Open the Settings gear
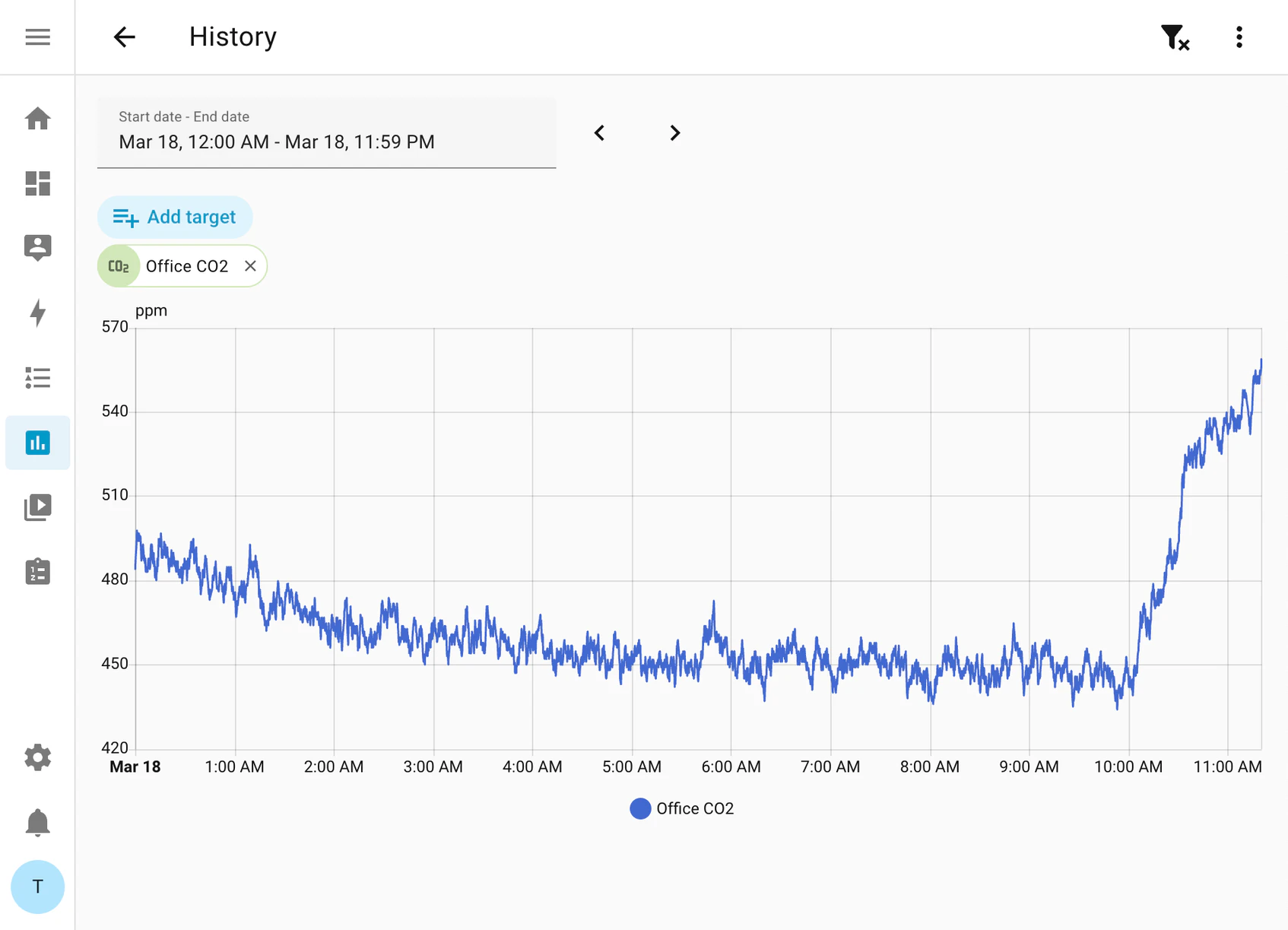This screenshot has height=930, width=1288. 37,757
